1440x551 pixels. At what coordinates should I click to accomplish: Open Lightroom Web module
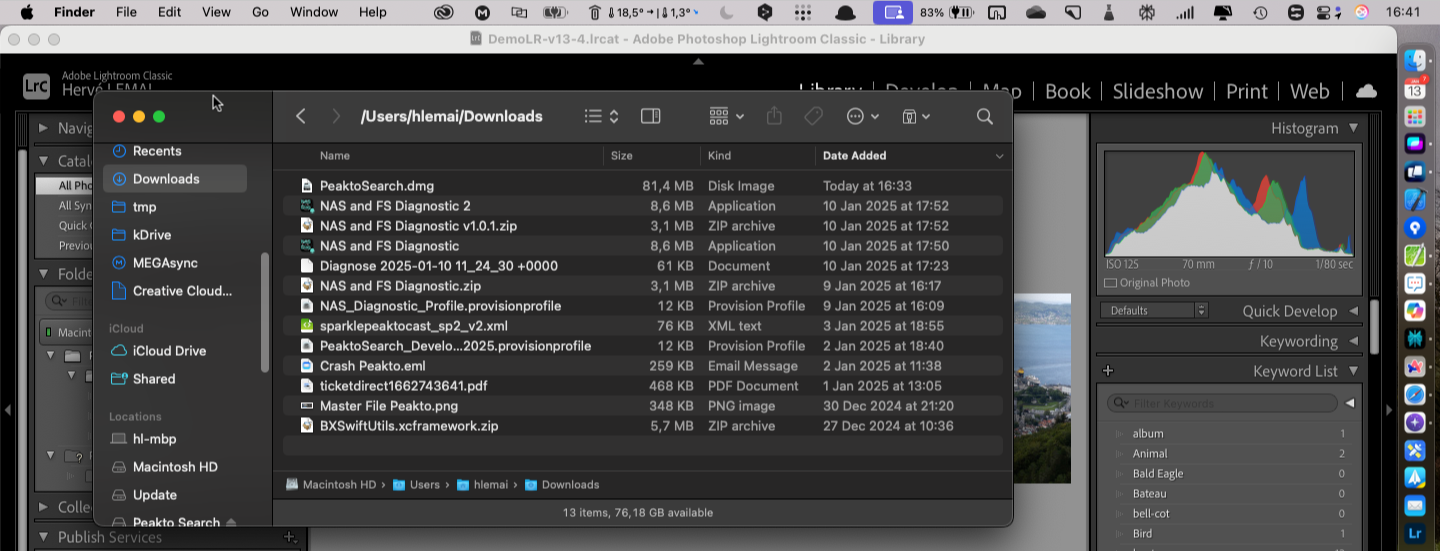tap(1309, 91)
